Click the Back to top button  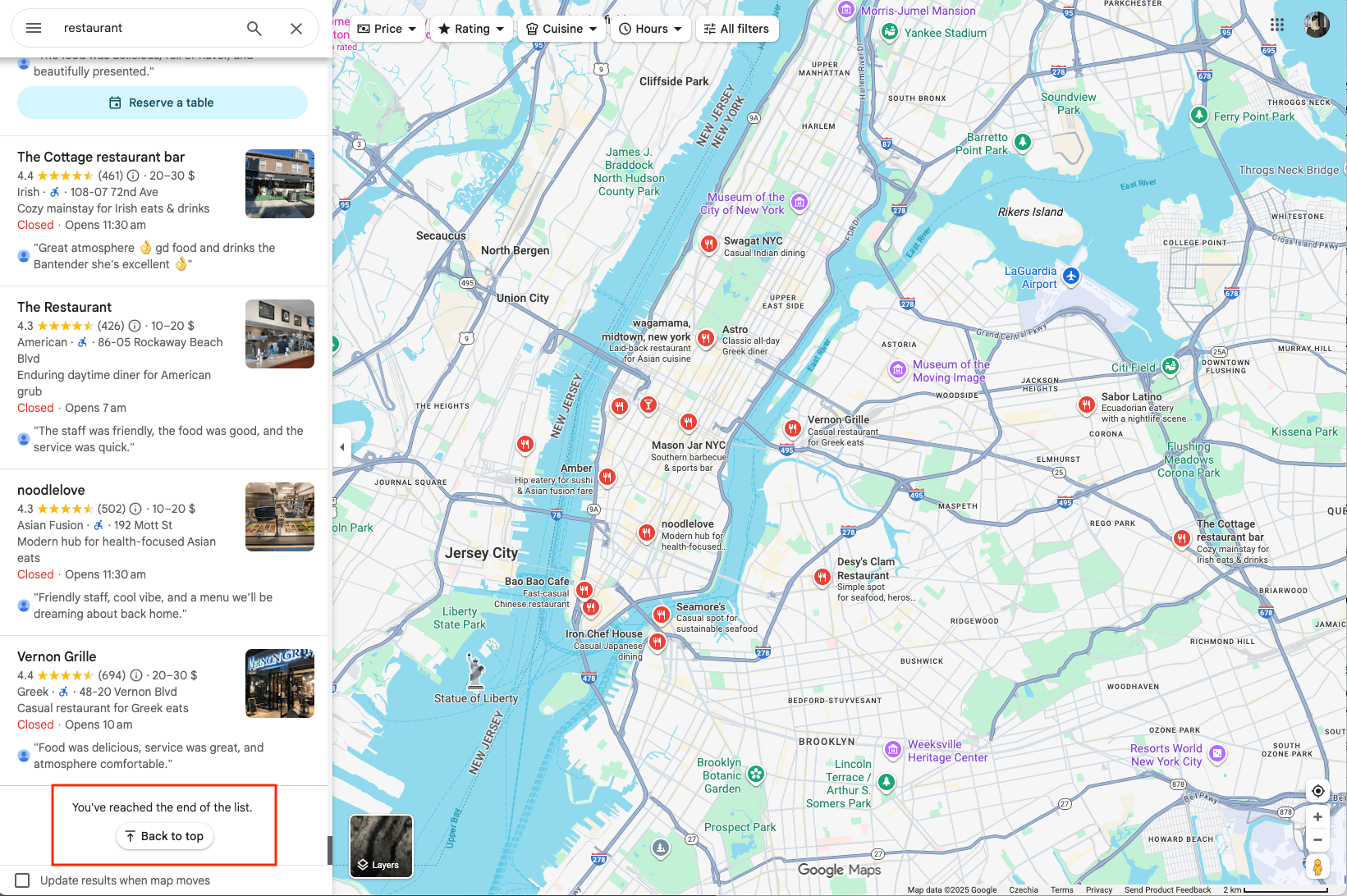(x=164, y=836)
